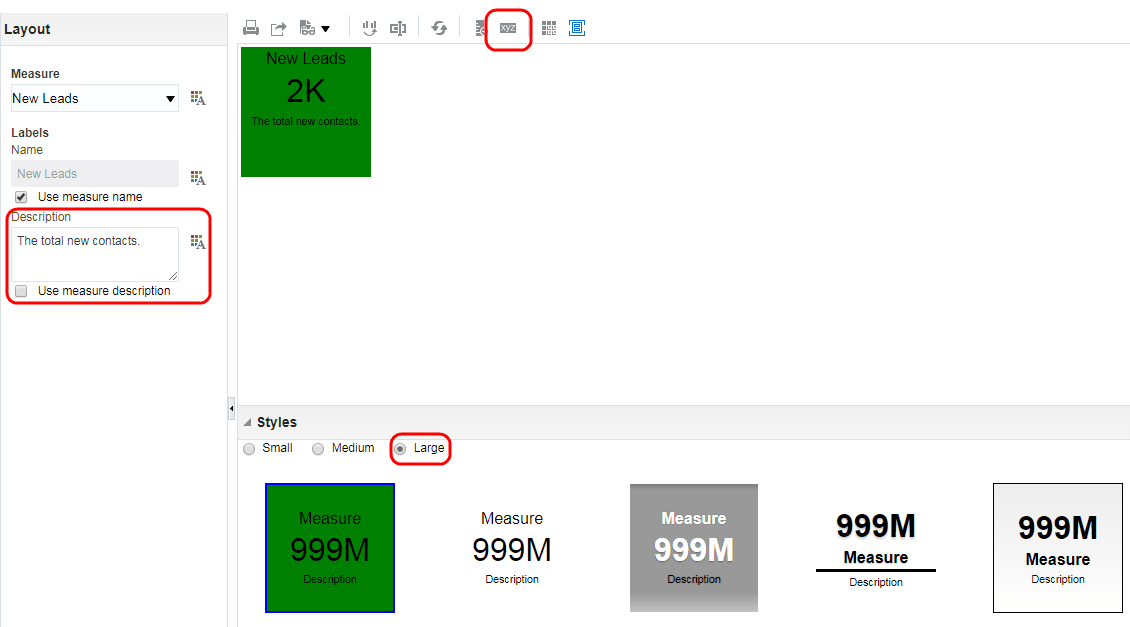Click inside the Description text field
Viewport: 1130px width, 627px height.
[93, 253]
